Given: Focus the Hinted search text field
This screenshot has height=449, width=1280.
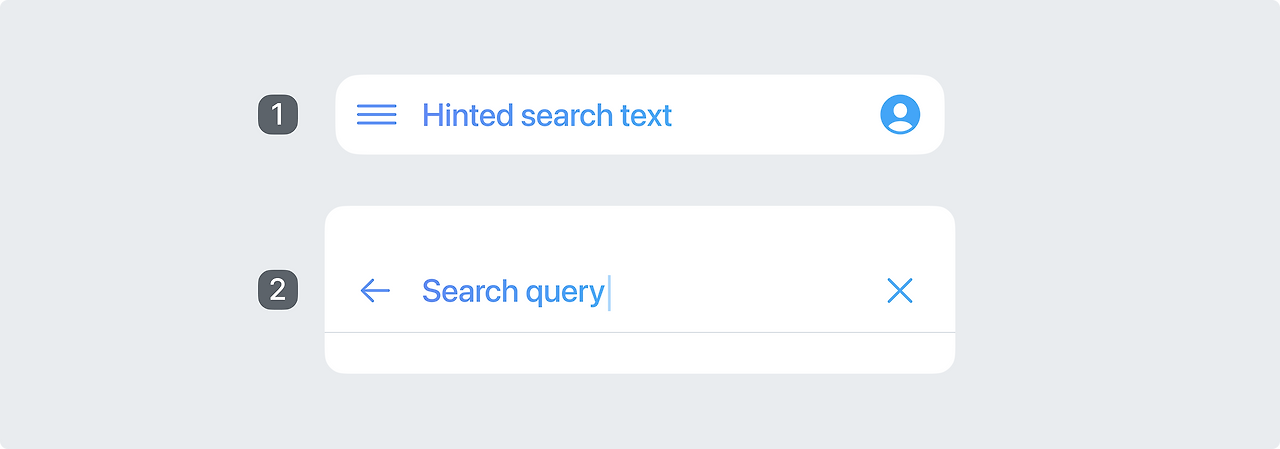Looking at the screenshot, I should pos(546,115).
